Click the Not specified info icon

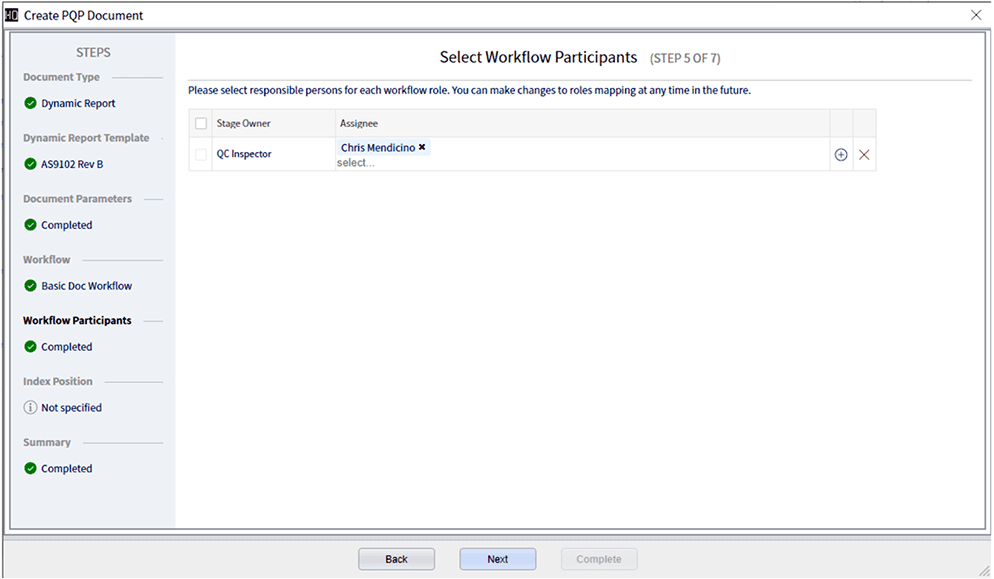31,408
